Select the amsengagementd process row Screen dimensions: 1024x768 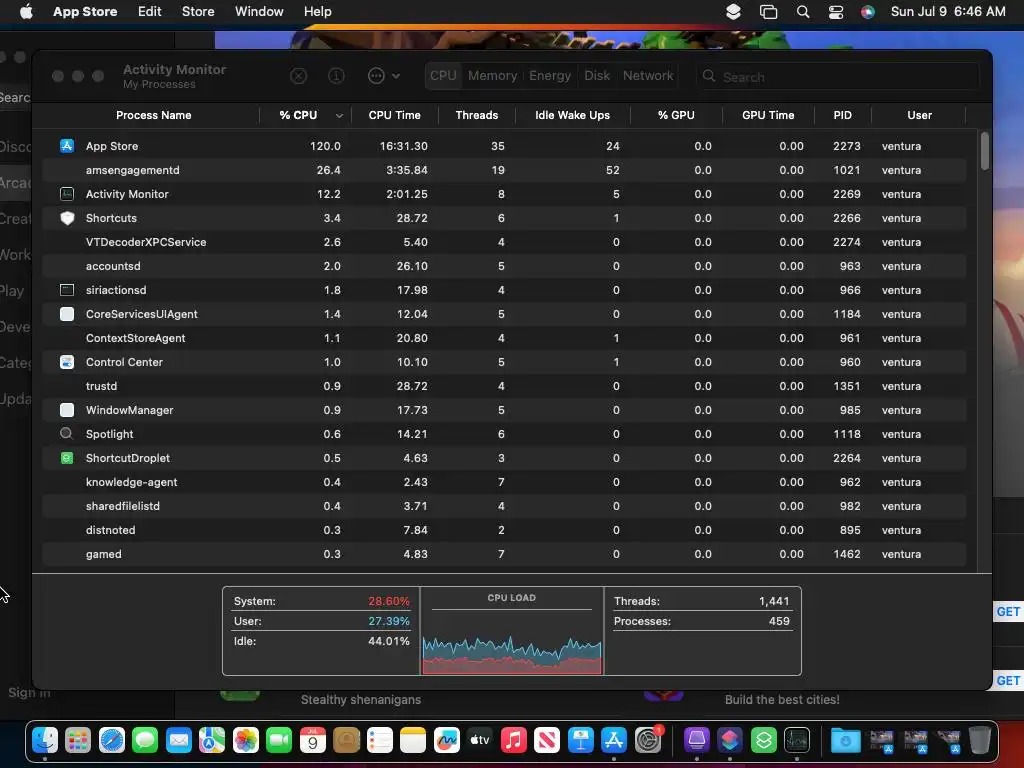tap(504, 170)
